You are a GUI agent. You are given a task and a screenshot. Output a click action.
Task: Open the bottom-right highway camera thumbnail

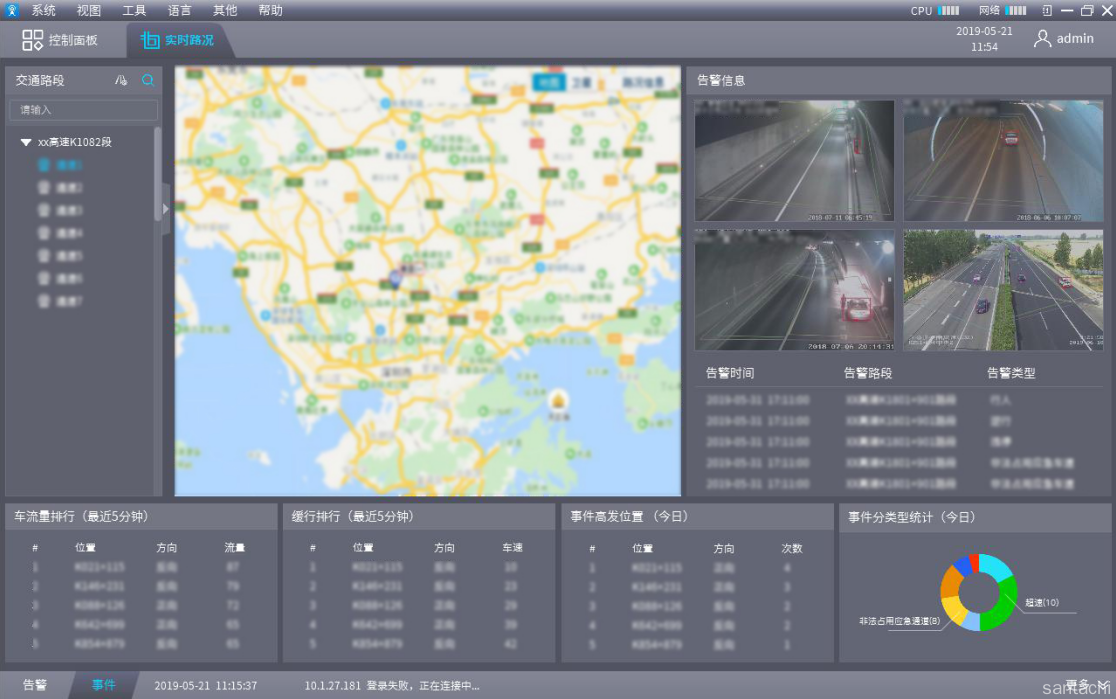click(1003, 290)
